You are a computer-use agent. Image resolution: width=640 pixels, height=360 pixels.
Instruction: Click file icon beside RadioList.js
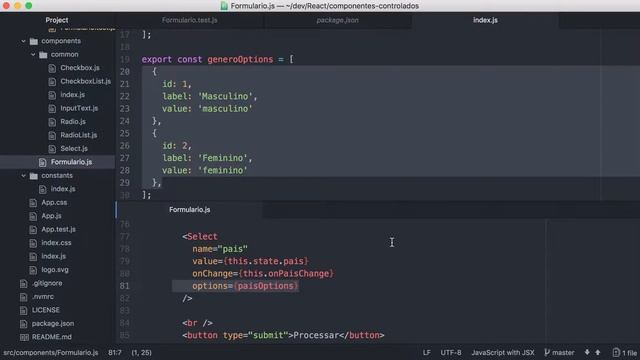(x=52, y=136)
